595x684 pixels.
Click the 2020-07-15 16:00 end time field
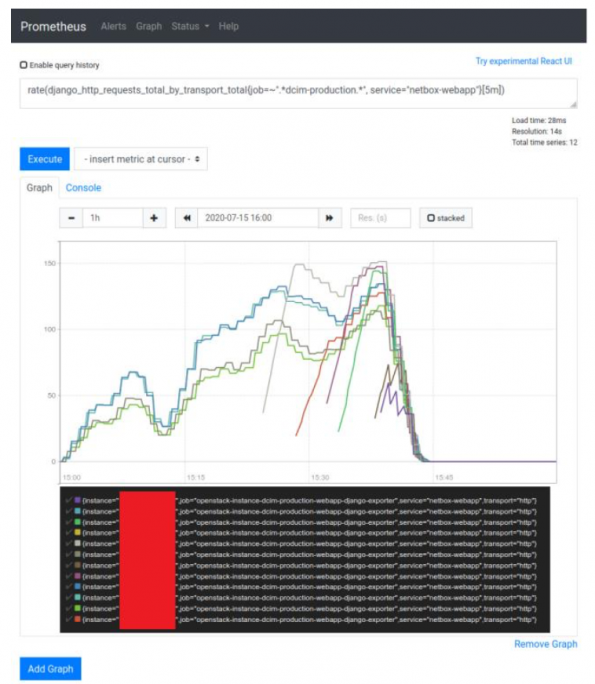pyautogui.click(x=258, y=218)
